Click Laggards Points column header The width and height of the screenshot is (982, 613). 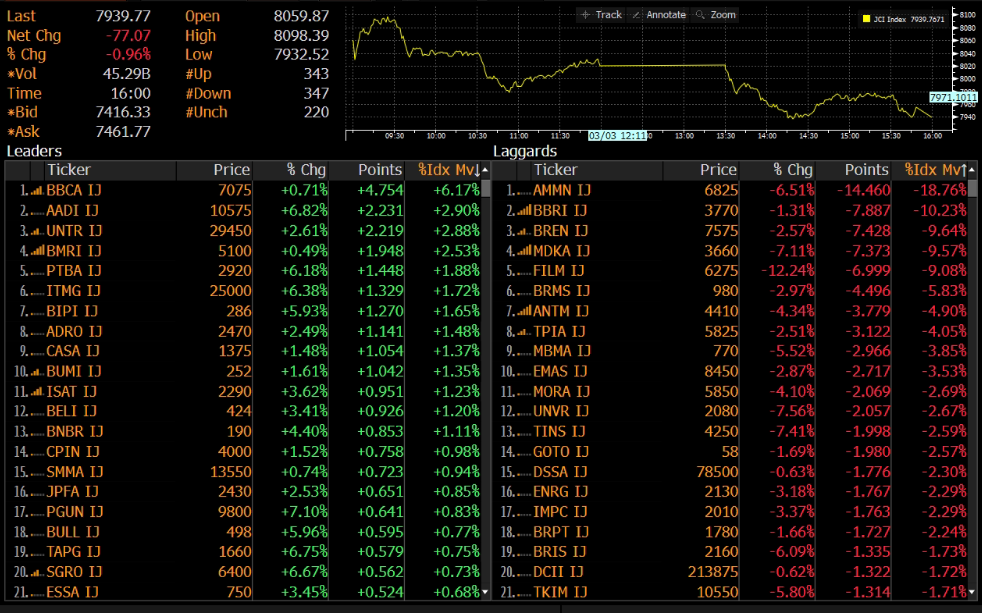coord(865,170)
